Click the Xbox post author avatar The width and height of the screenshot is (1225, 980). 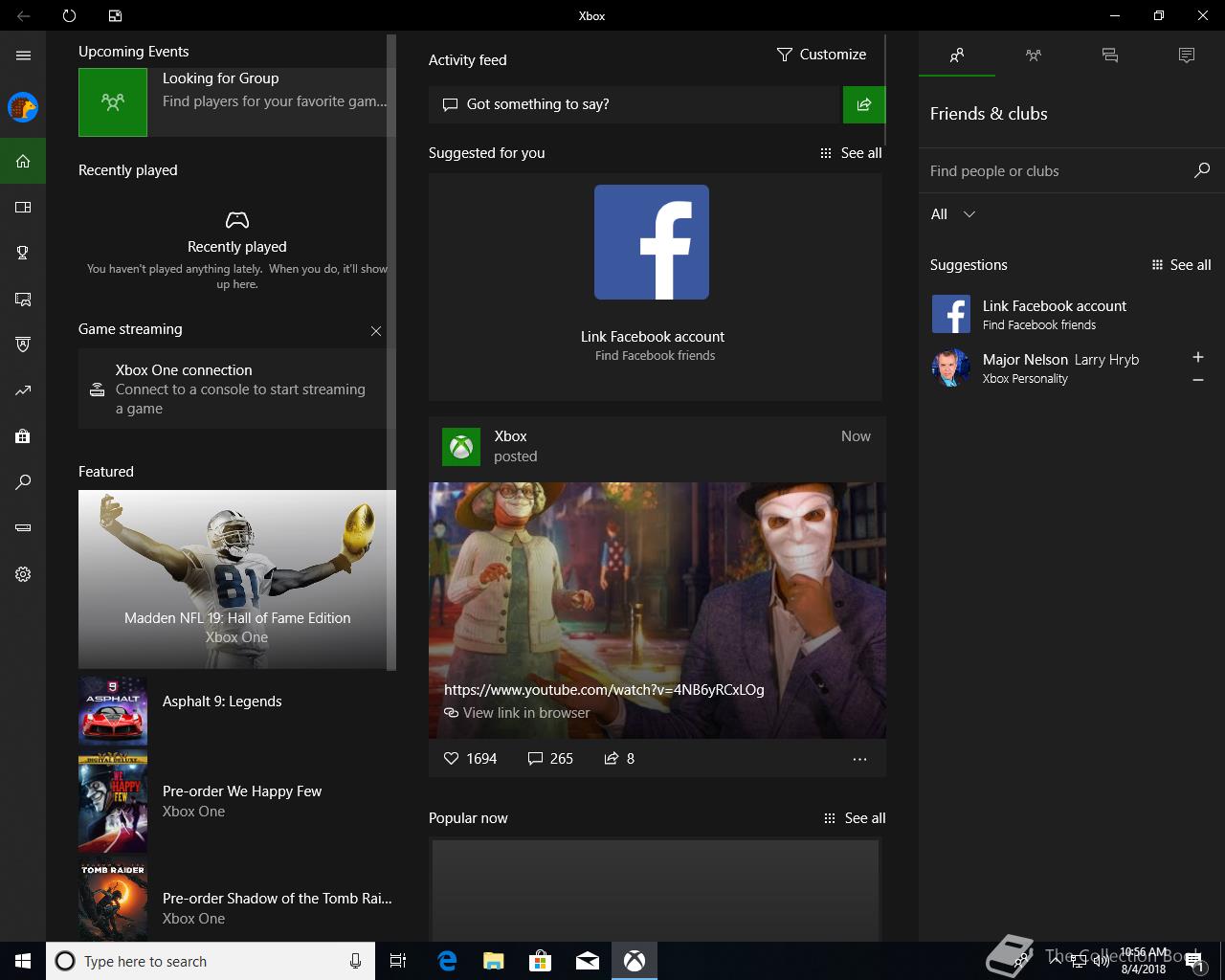[x=461, y=447]
